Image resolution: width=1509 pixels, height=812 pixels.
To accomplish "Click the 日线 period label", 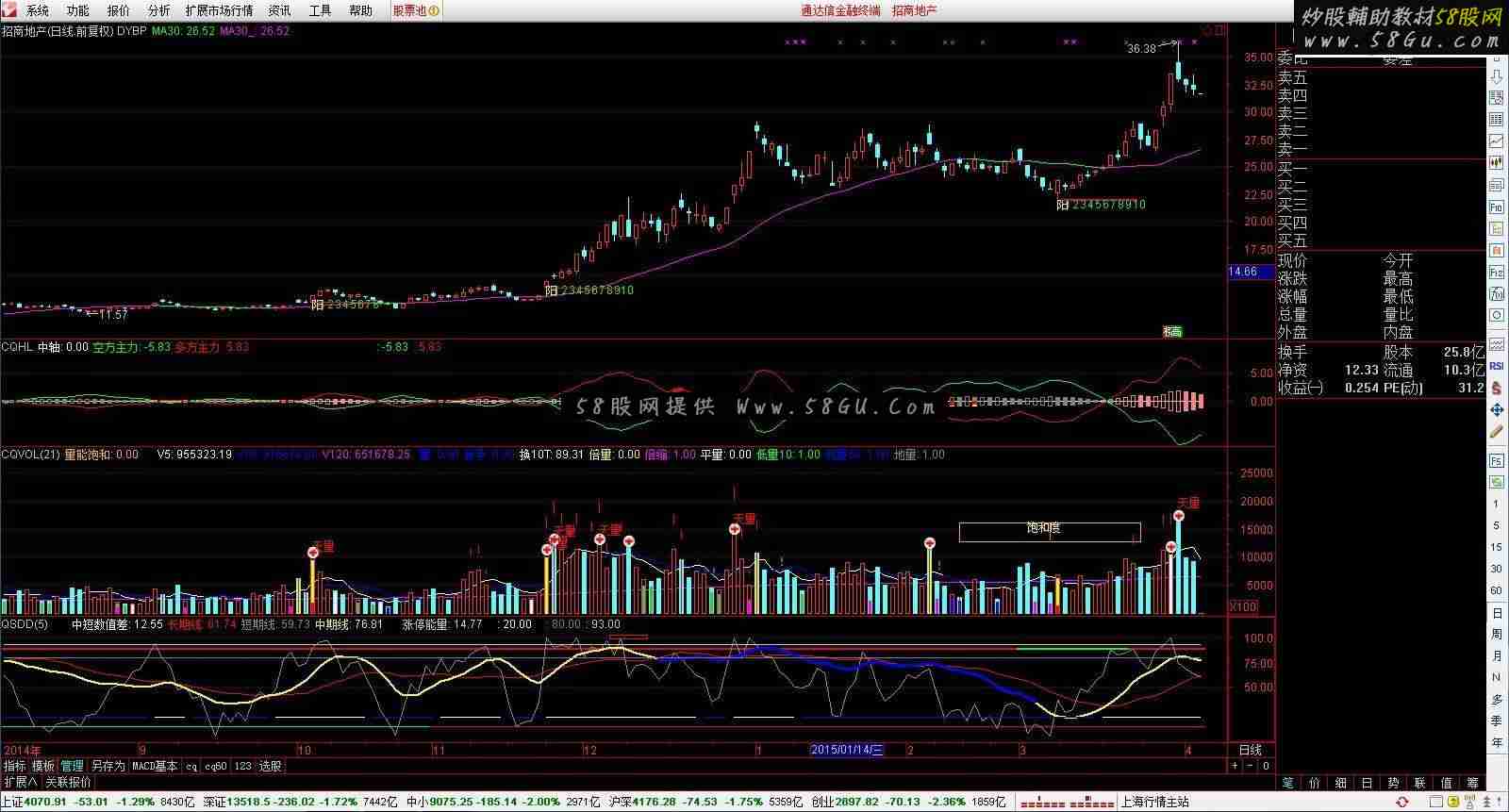I will (1251, 750).
